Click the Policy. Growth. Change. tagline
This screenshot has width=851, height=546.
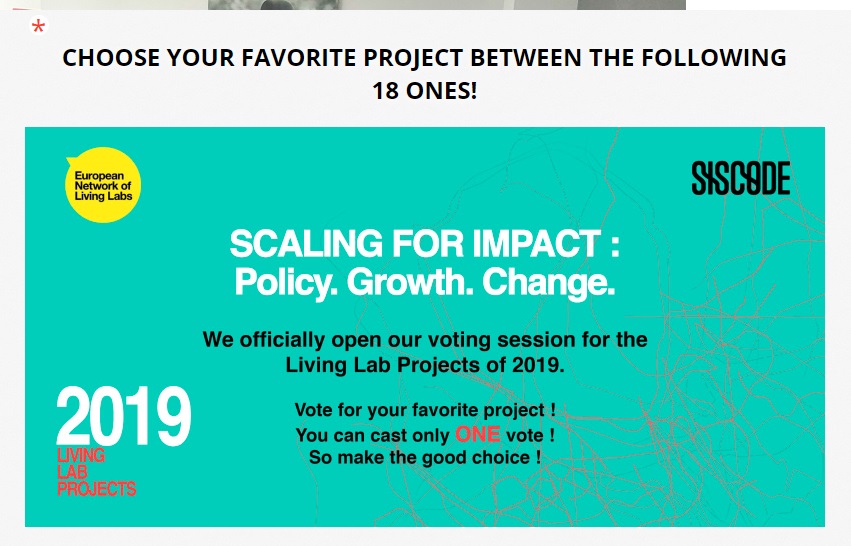pyautogui.click(x=424, y=283)
